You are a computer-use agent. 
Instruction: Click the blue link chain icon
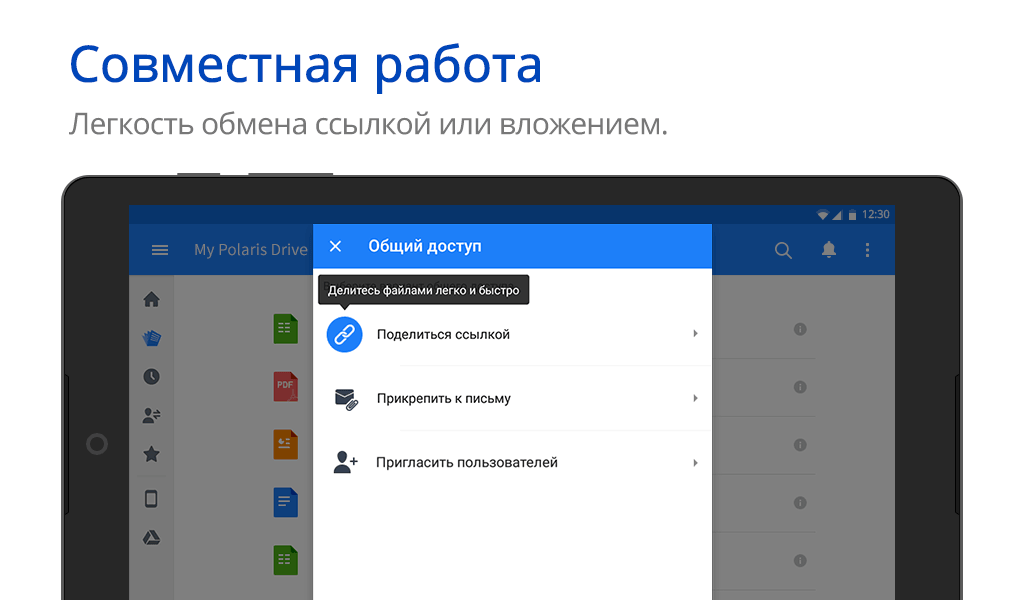pyautogui.click(x=344, y=334)
